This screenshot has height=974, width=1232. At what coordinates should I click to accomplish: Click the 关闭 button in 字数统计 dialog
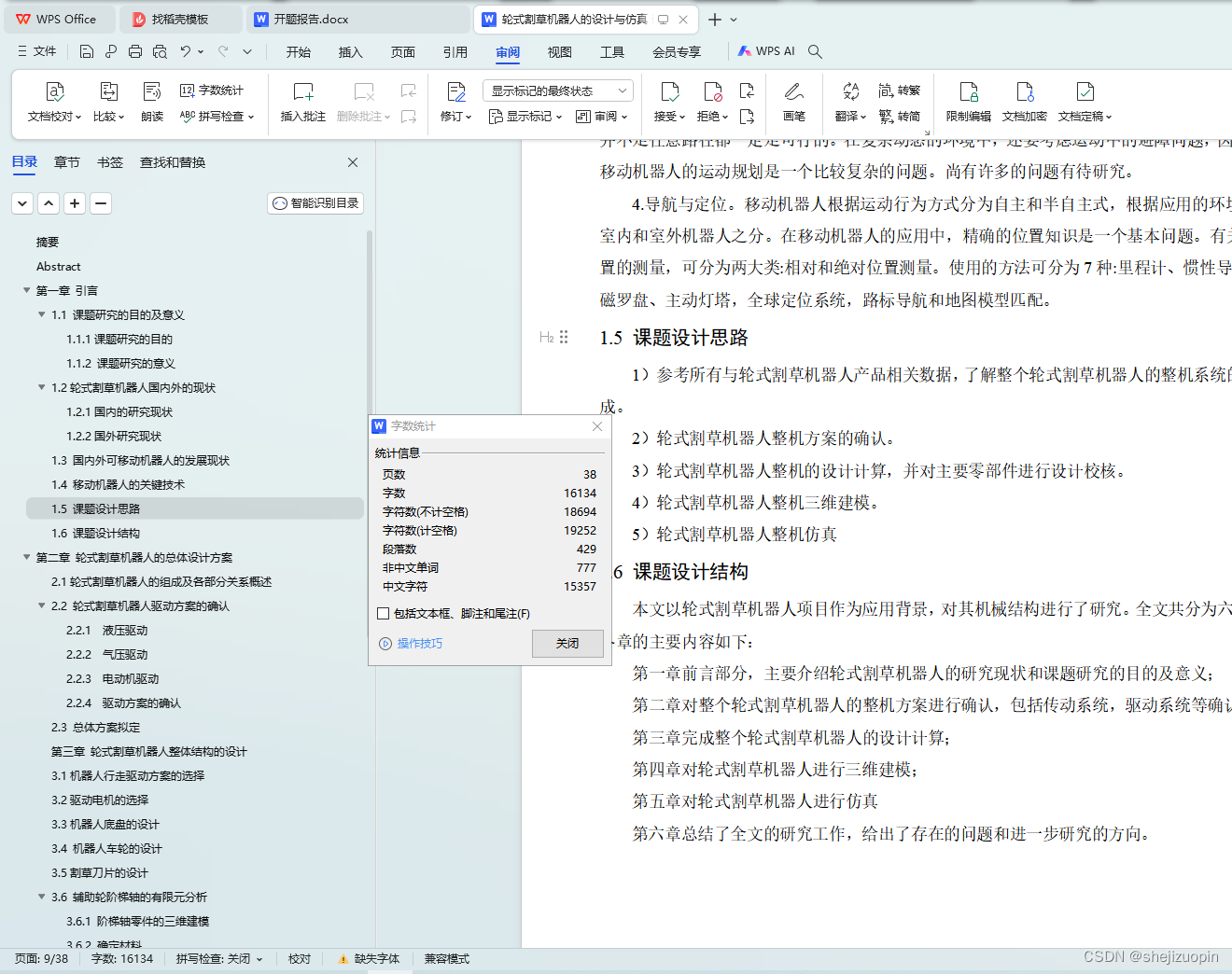[x=567, y=644]
